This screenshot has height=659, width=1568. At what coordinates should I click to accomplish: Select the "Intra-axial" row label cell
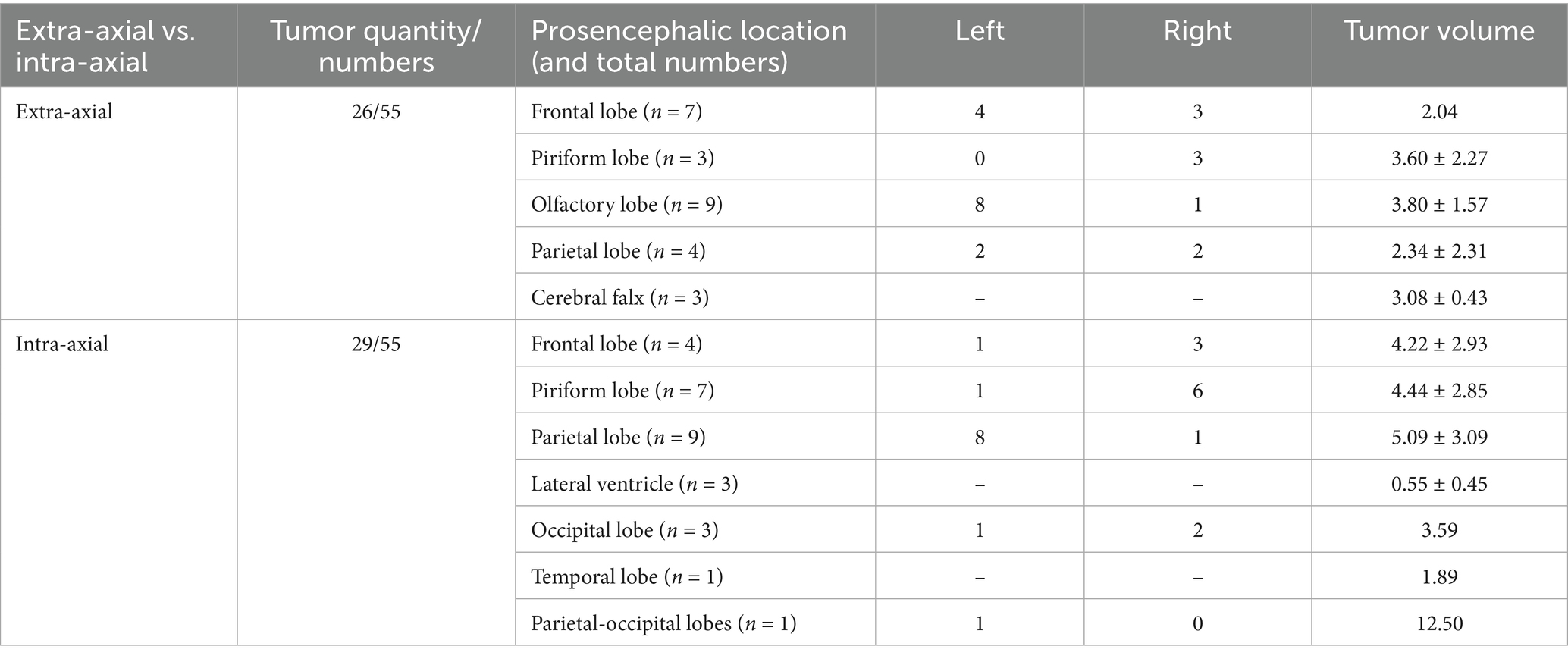click(x=62, y=344)
